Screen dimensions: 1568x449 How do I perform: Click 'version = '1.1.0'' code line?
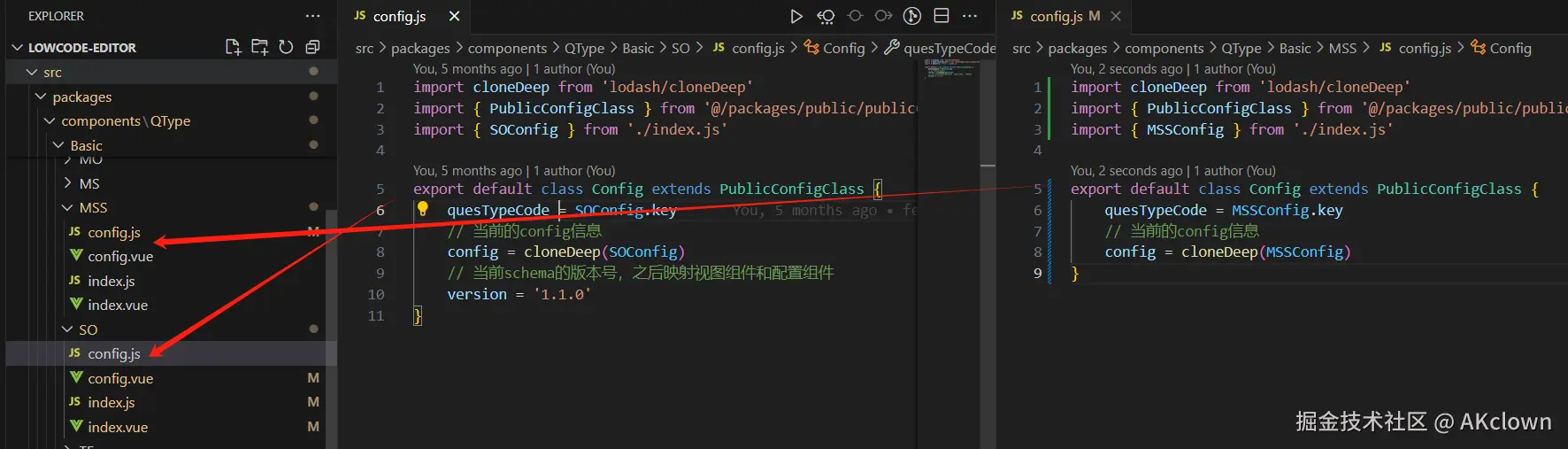click(519, 294)
